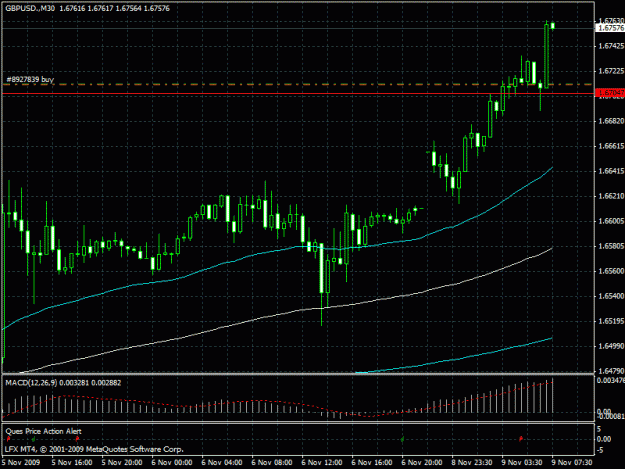
Task: Select the Ques Price Action Alert label
Action: tap(43, 431)
